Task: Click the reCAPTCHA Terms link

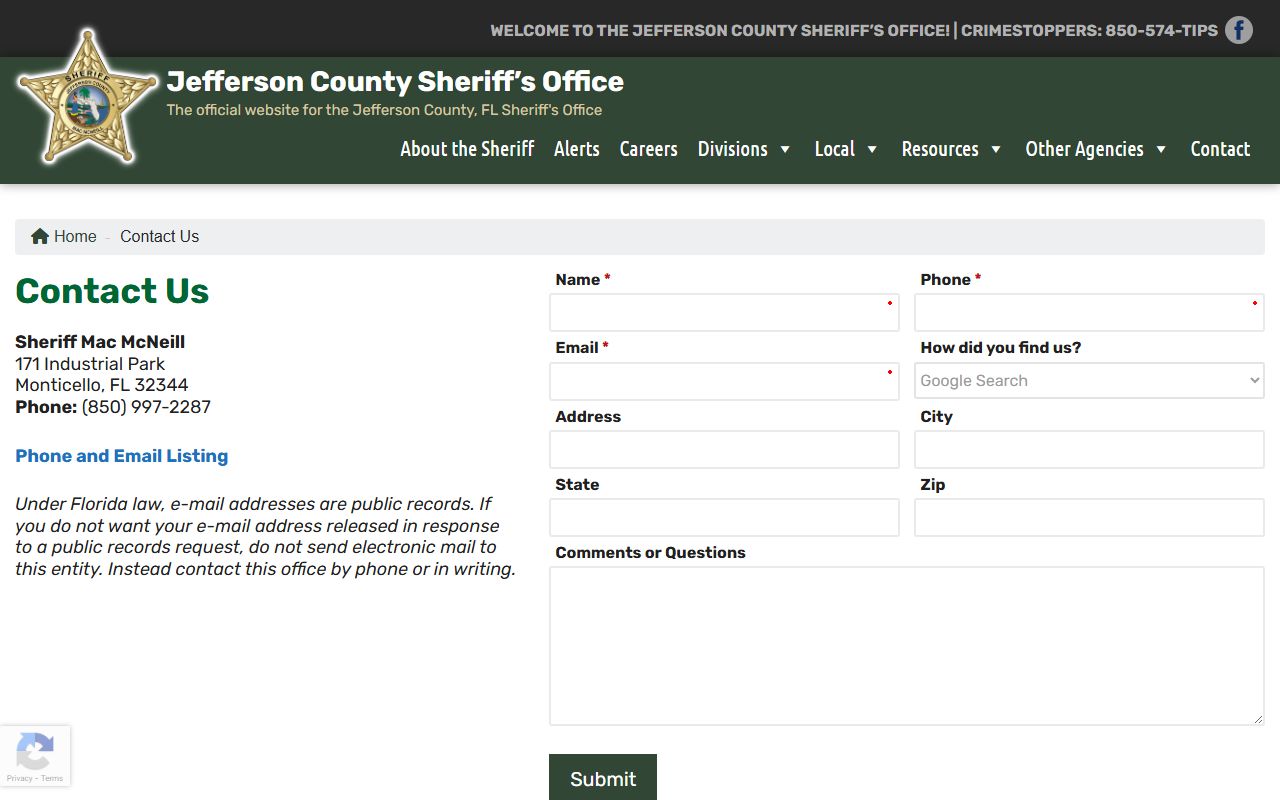Action: click(52, 778)
